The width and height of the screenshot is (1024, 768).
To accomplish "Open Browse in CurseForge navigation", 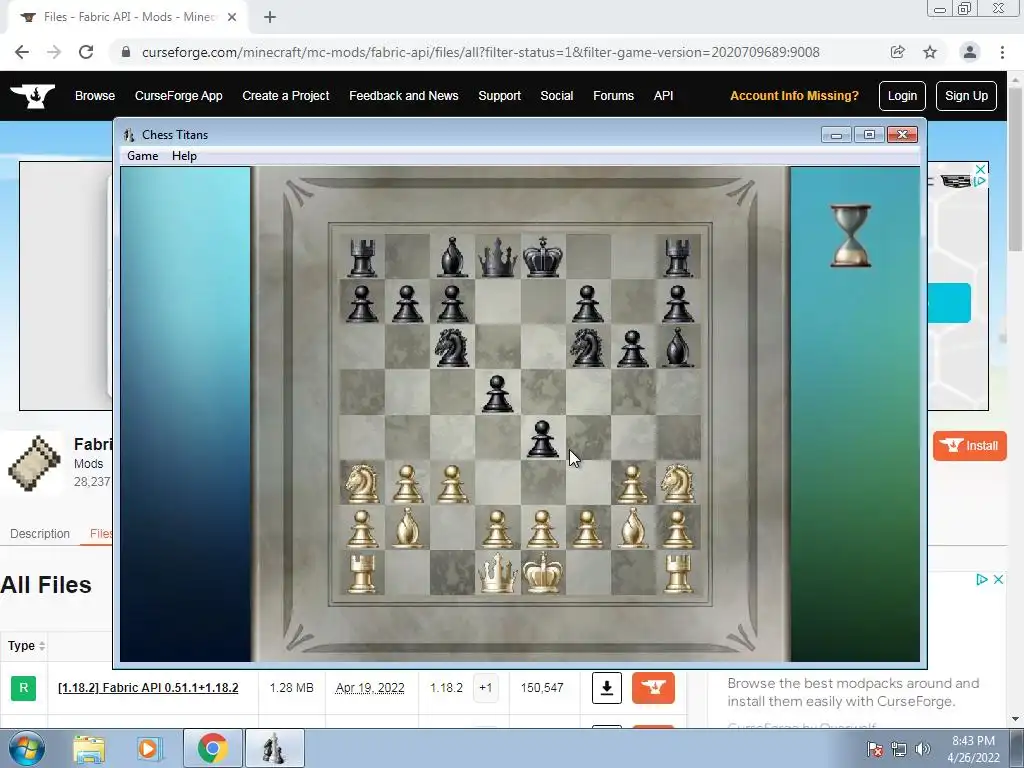I will (95, 96).
